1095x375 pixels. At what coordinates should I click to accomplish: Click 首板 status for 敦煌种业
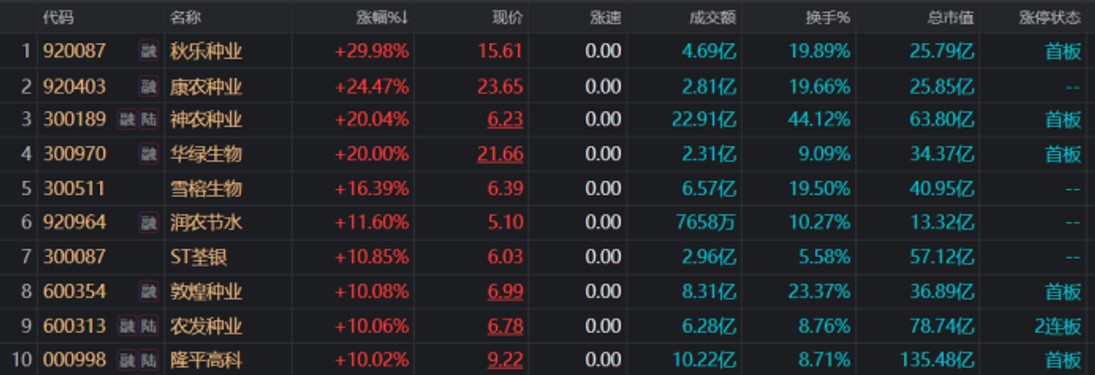[x=1063, y=291]
